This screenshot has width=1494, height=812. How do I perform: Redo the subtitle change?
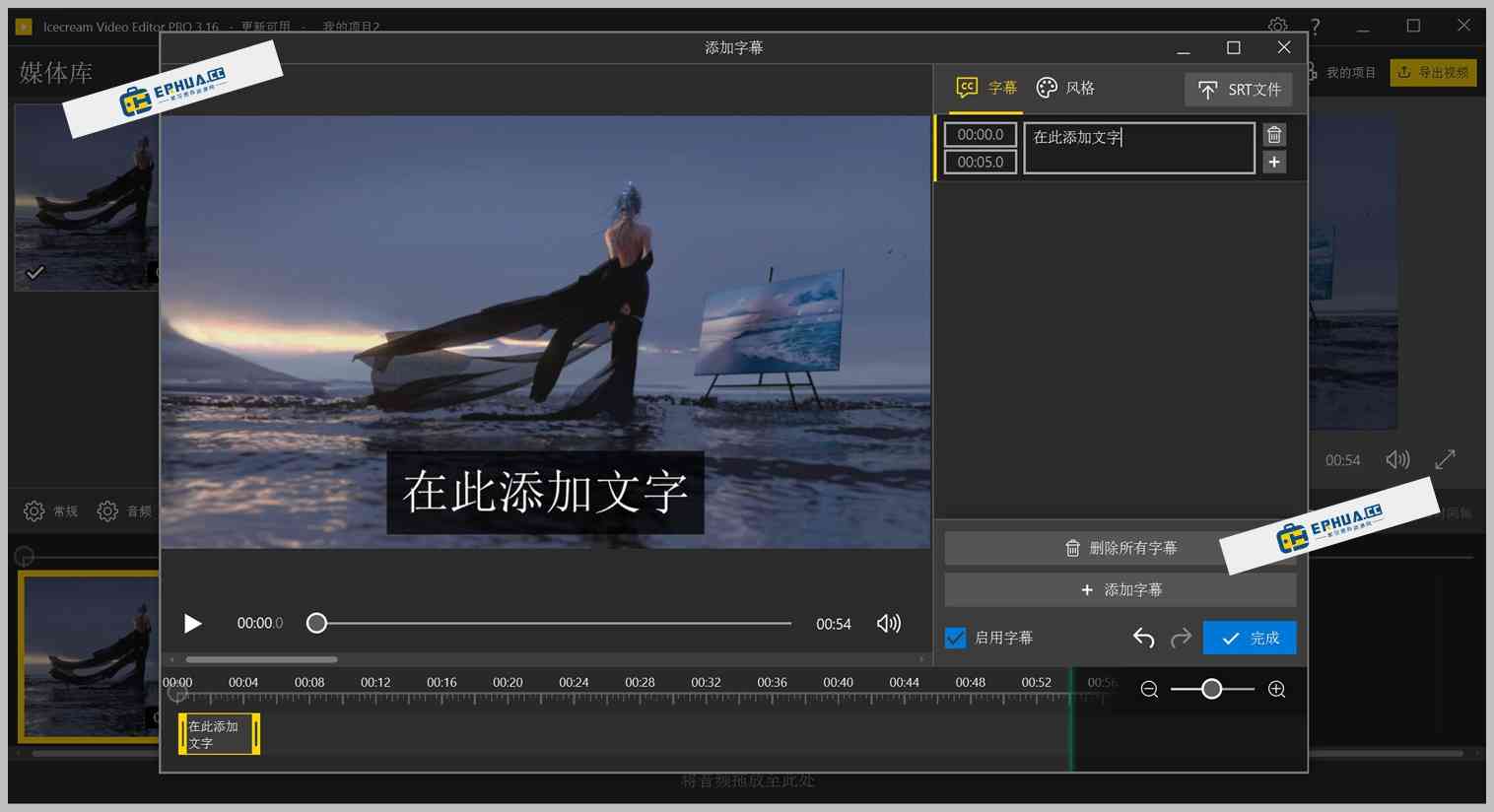point(1180,638)
